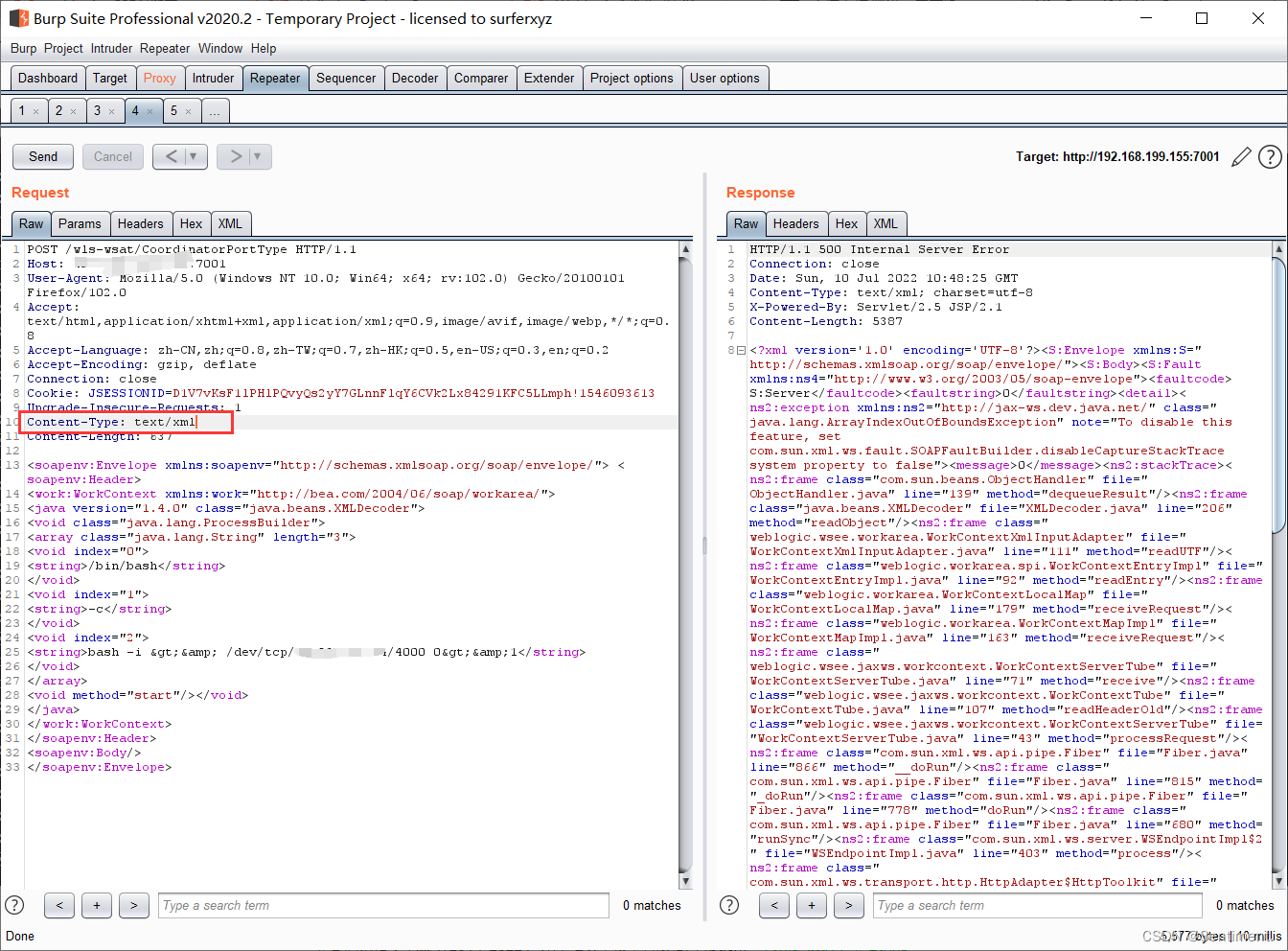Show request Params view
1288x951 pixels.
80,223
